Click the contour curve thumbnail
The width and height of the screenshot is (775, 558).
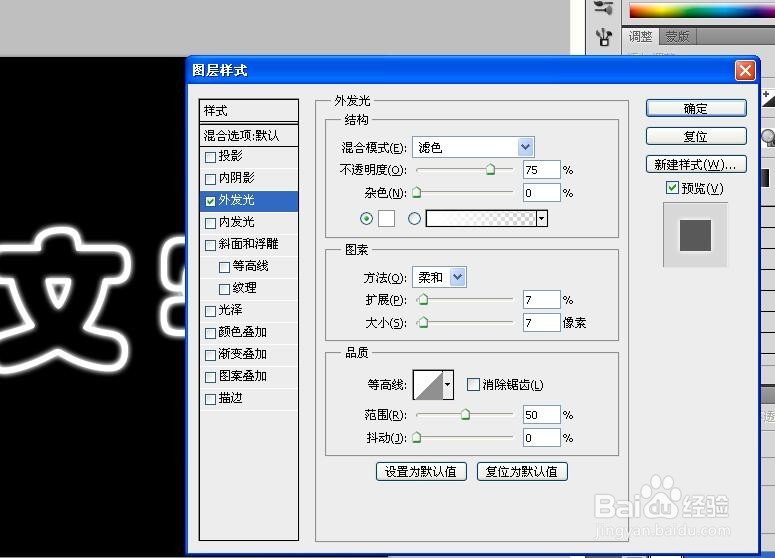[x=428, y=384]
